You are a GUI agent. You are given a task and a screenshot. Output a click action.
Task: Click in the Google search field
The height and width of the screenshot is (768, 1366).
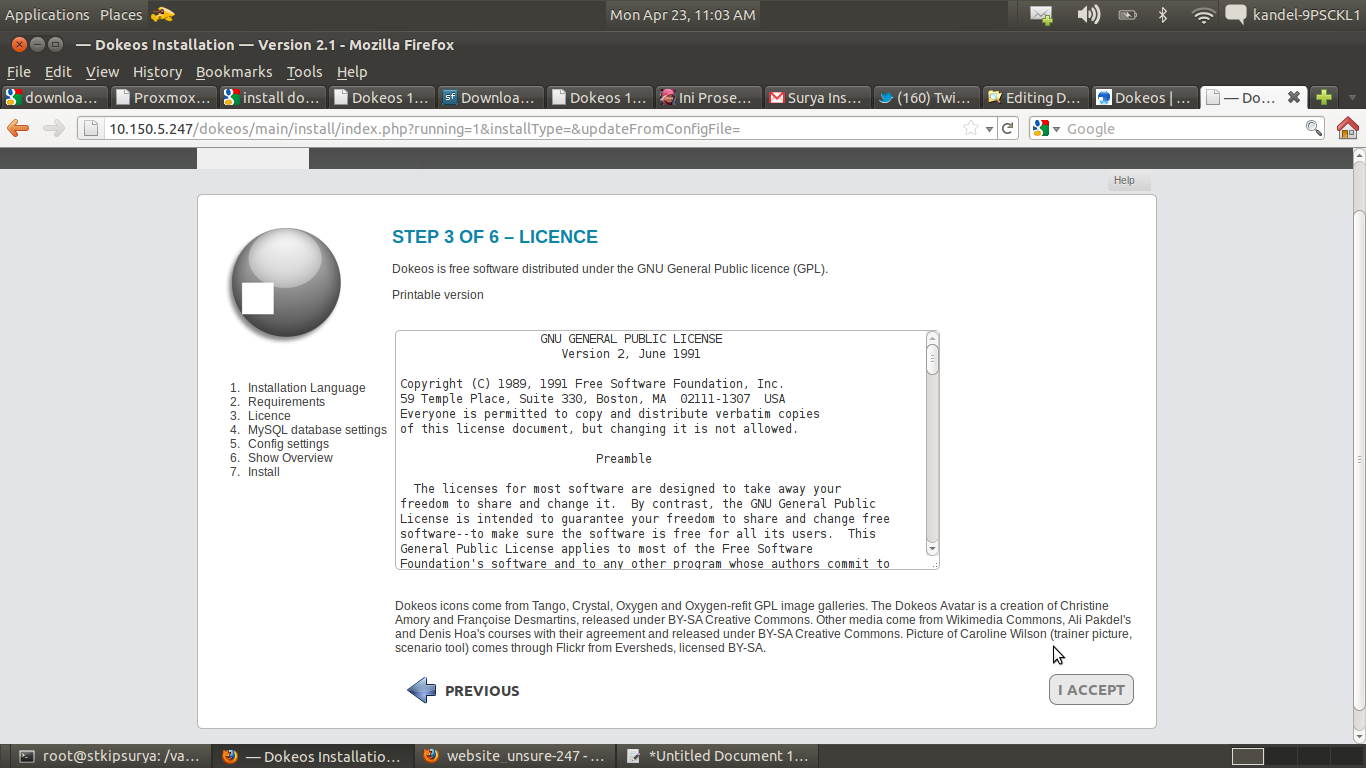pyautogui.click(x=1180, y=128)
